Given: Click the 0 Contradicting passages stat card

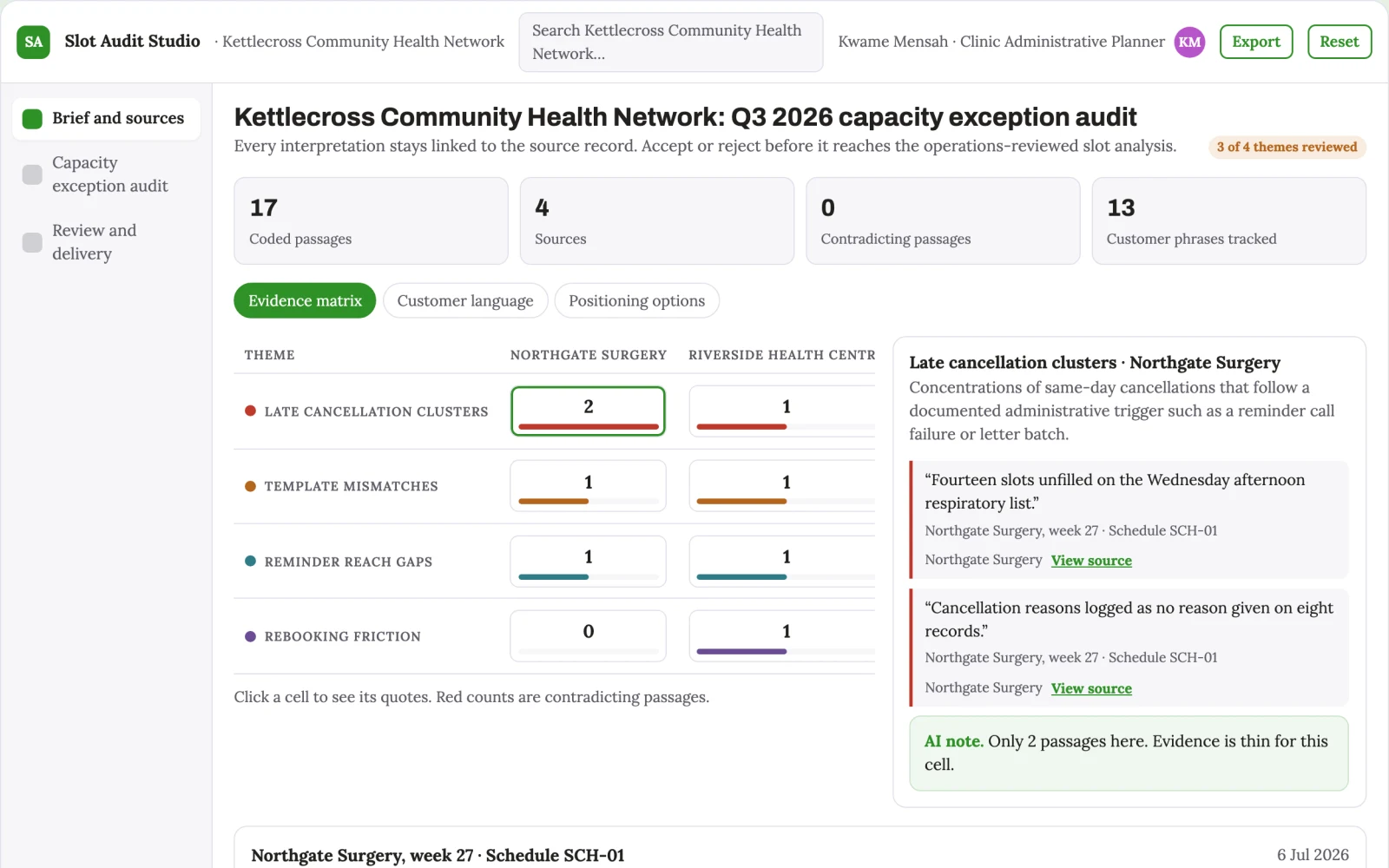Looking at the screenshot, I should [x=943, y=220].
